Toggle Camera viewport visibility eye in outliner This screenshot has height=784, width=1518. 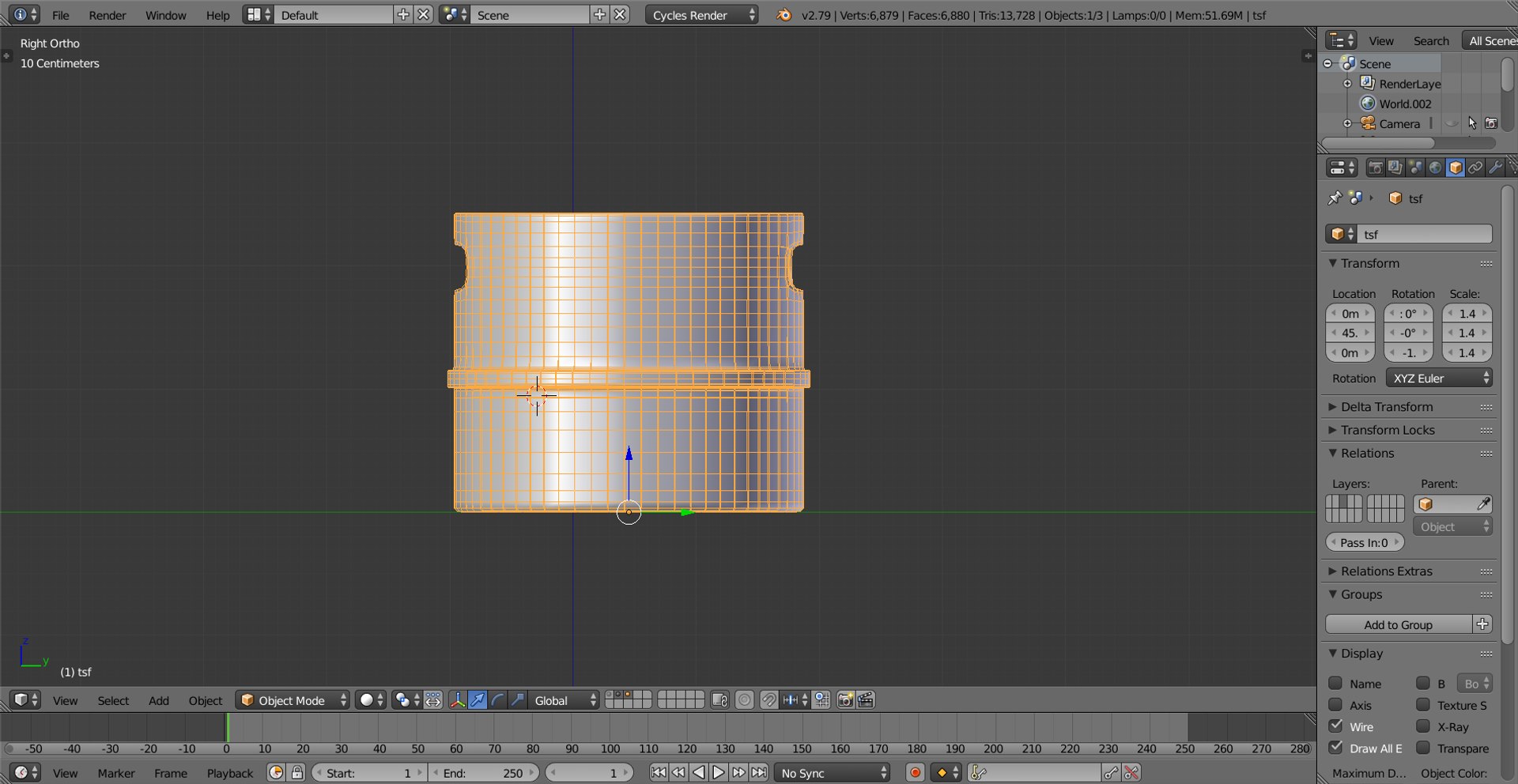(1452, 124)
